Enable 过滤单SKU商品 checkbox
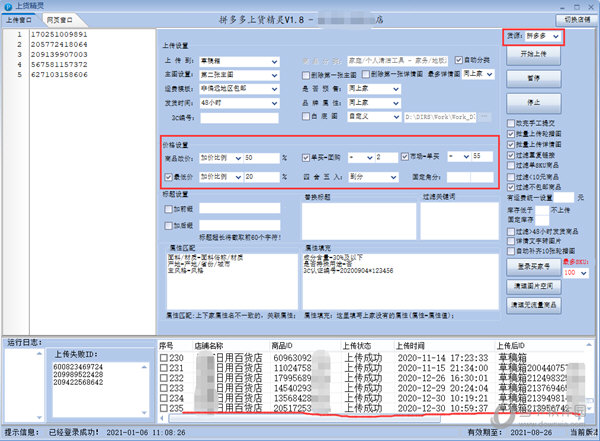The height and width of the screenshot is (441, 600). click(x=510, y=165)
